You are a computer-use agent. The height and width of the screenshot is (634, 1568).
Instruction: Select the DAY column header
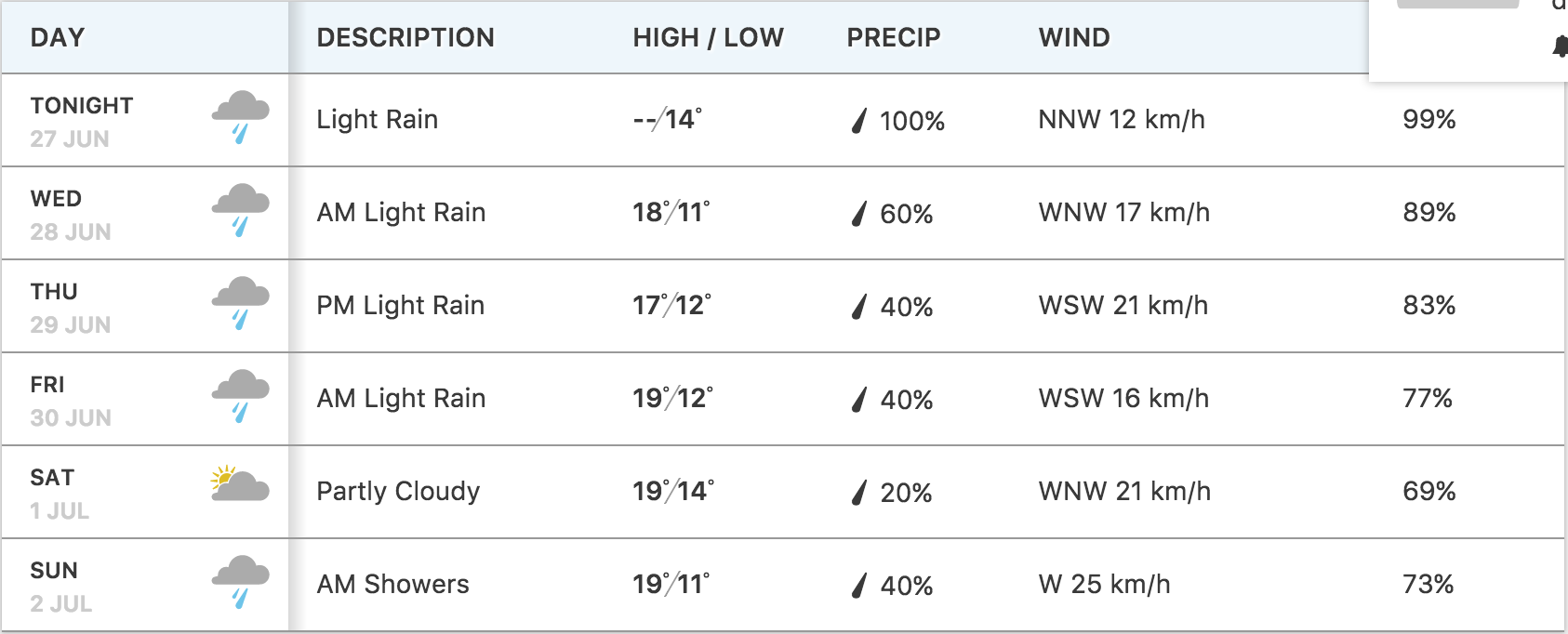point(58,37)
